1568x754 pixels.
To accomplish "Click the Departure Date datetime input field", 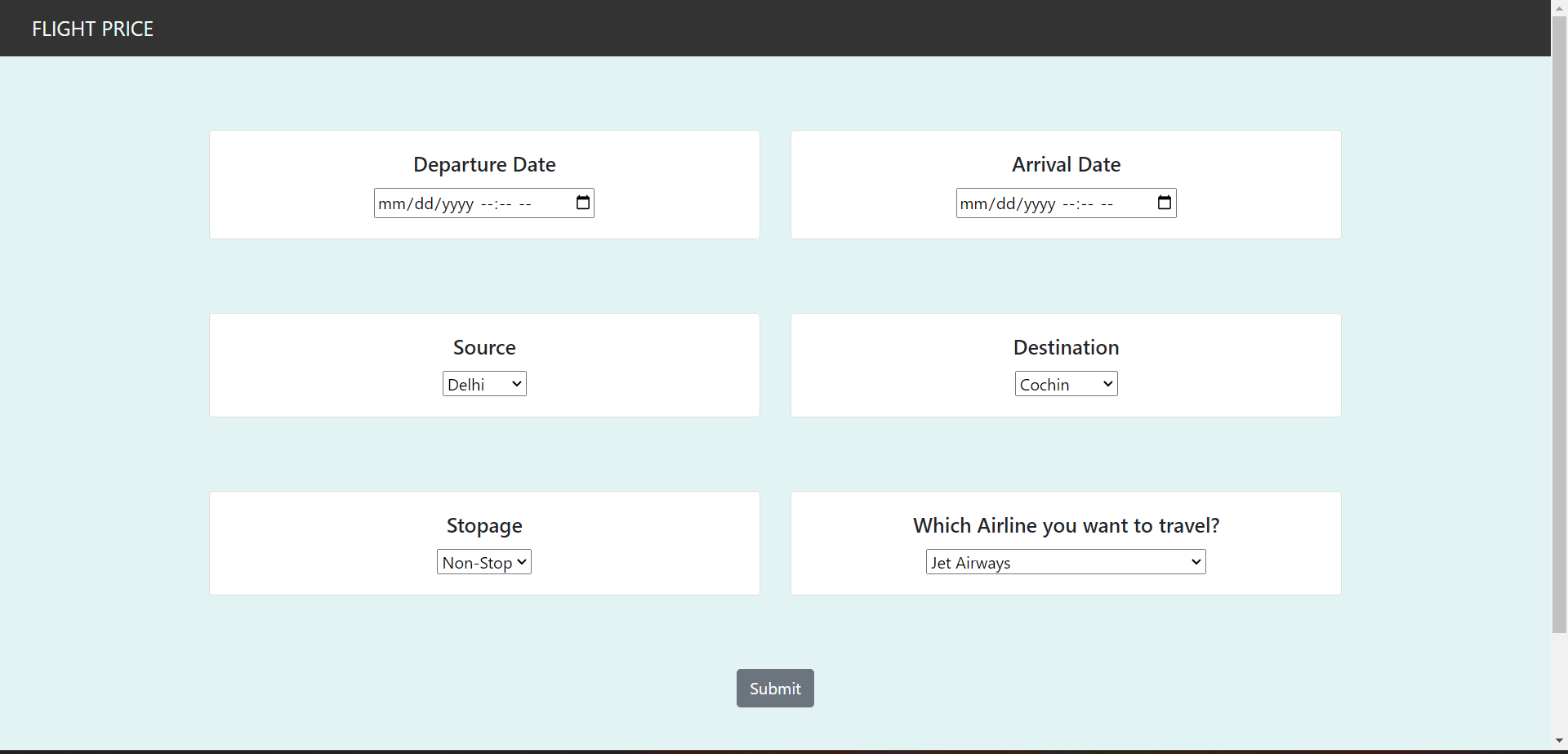I will tap(484, 203).
